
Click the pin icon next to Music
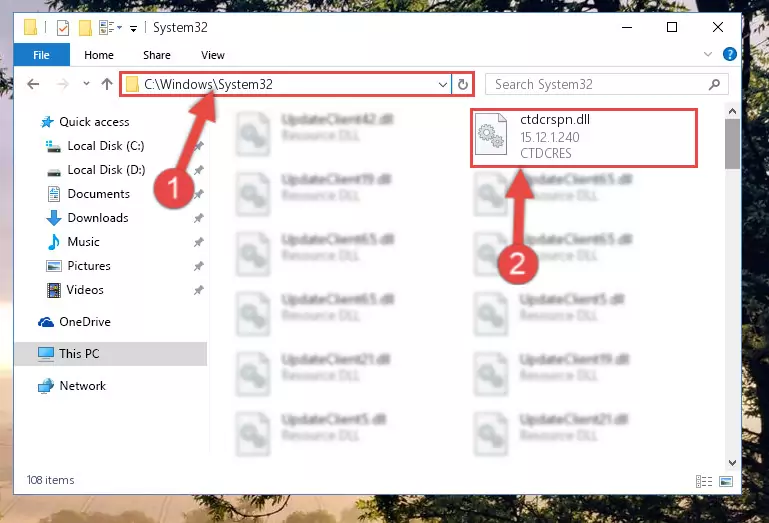[199, 242]
